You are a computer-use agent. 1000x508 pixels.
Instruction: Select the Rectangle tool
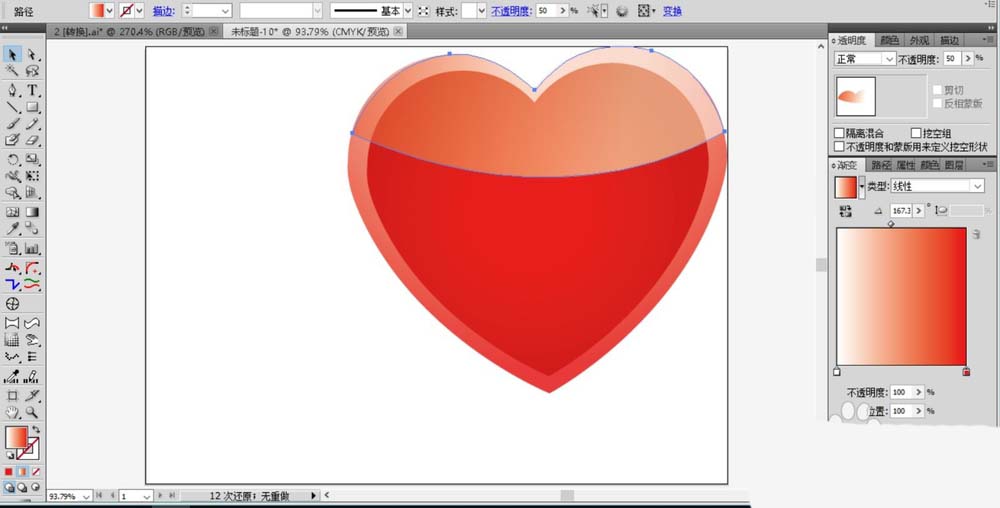coord(32,107)
